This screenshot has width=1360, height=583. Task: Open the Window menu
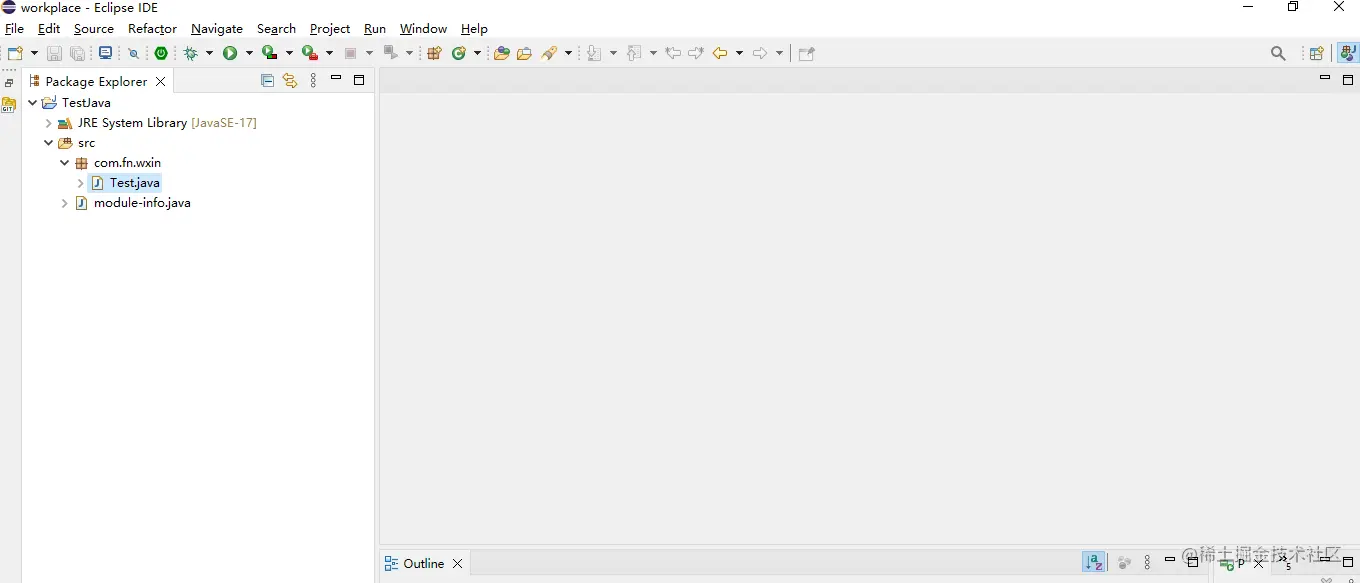tap(423, 29)
